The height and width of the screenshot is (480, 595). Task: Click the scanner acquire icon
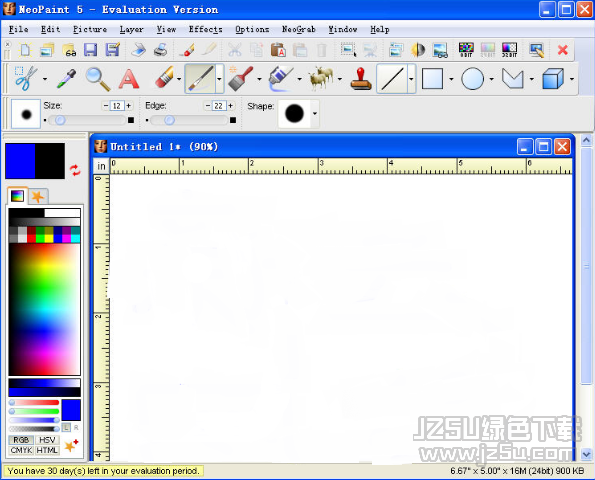click(139, 50)
